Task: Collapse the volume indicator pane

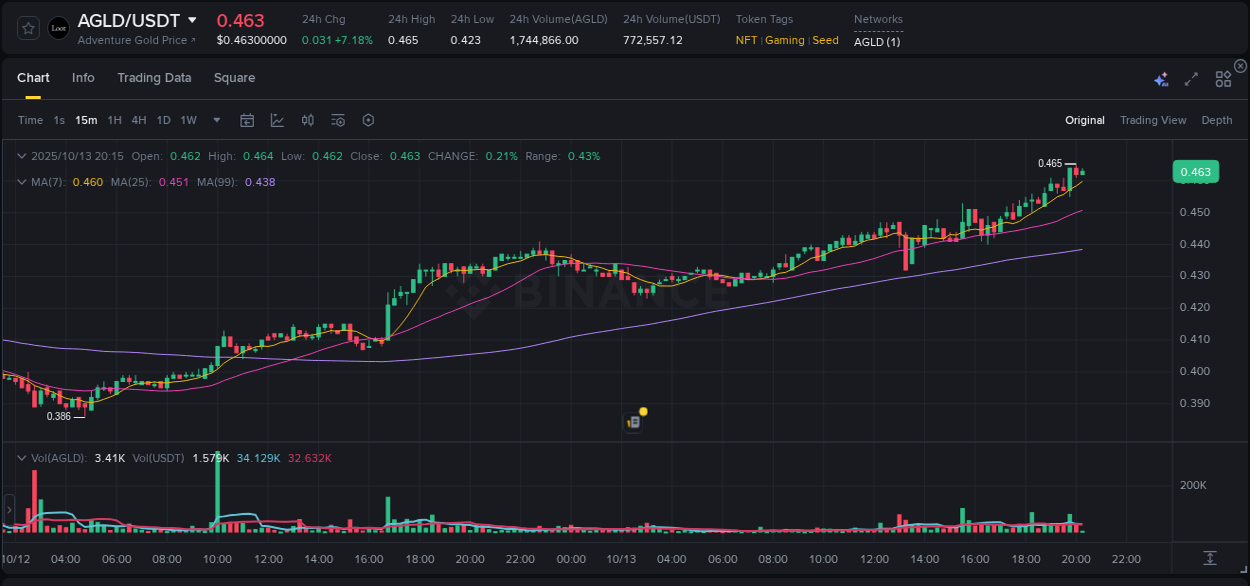Action: (x=22, y=458)
